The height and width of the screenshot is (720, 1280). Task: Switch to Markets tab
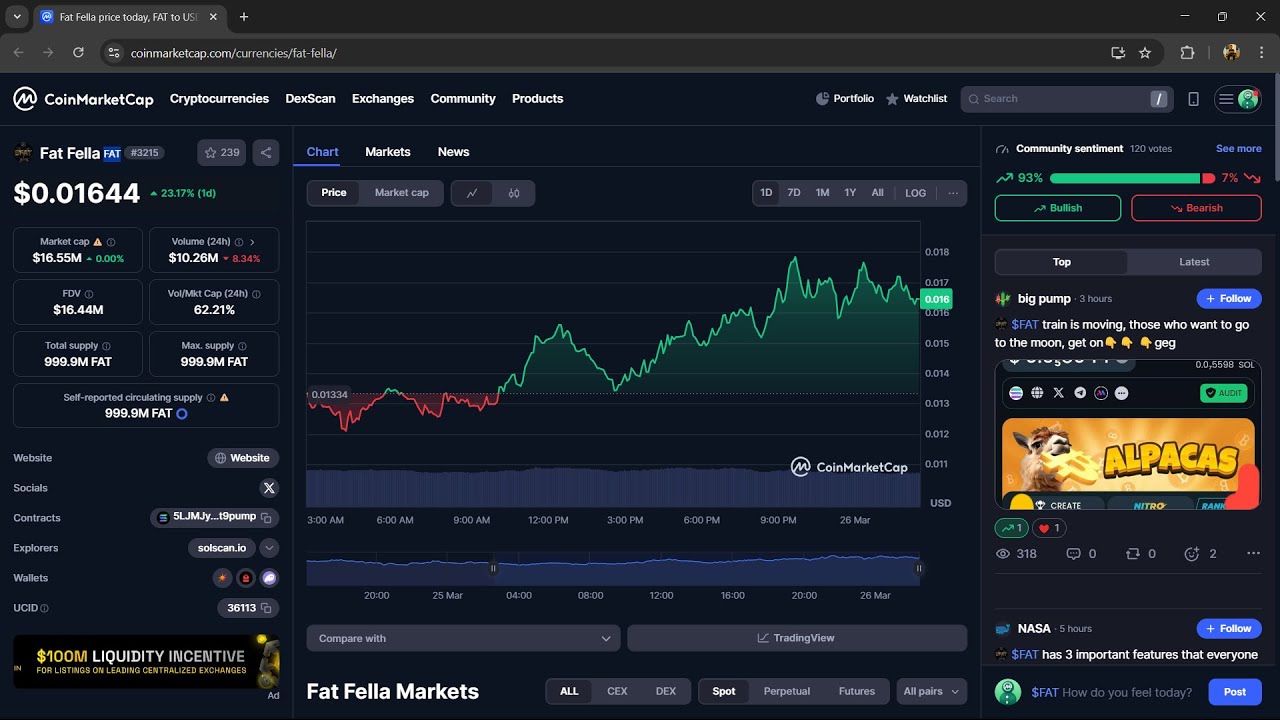coord(388,152)
